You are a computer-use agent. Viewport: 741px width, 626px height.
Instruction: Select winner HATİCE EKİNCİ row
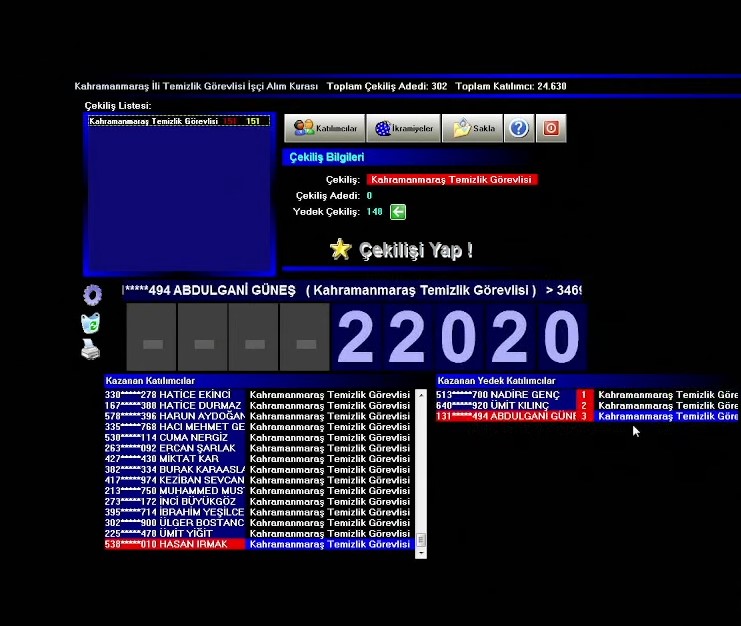coord(257,395)
